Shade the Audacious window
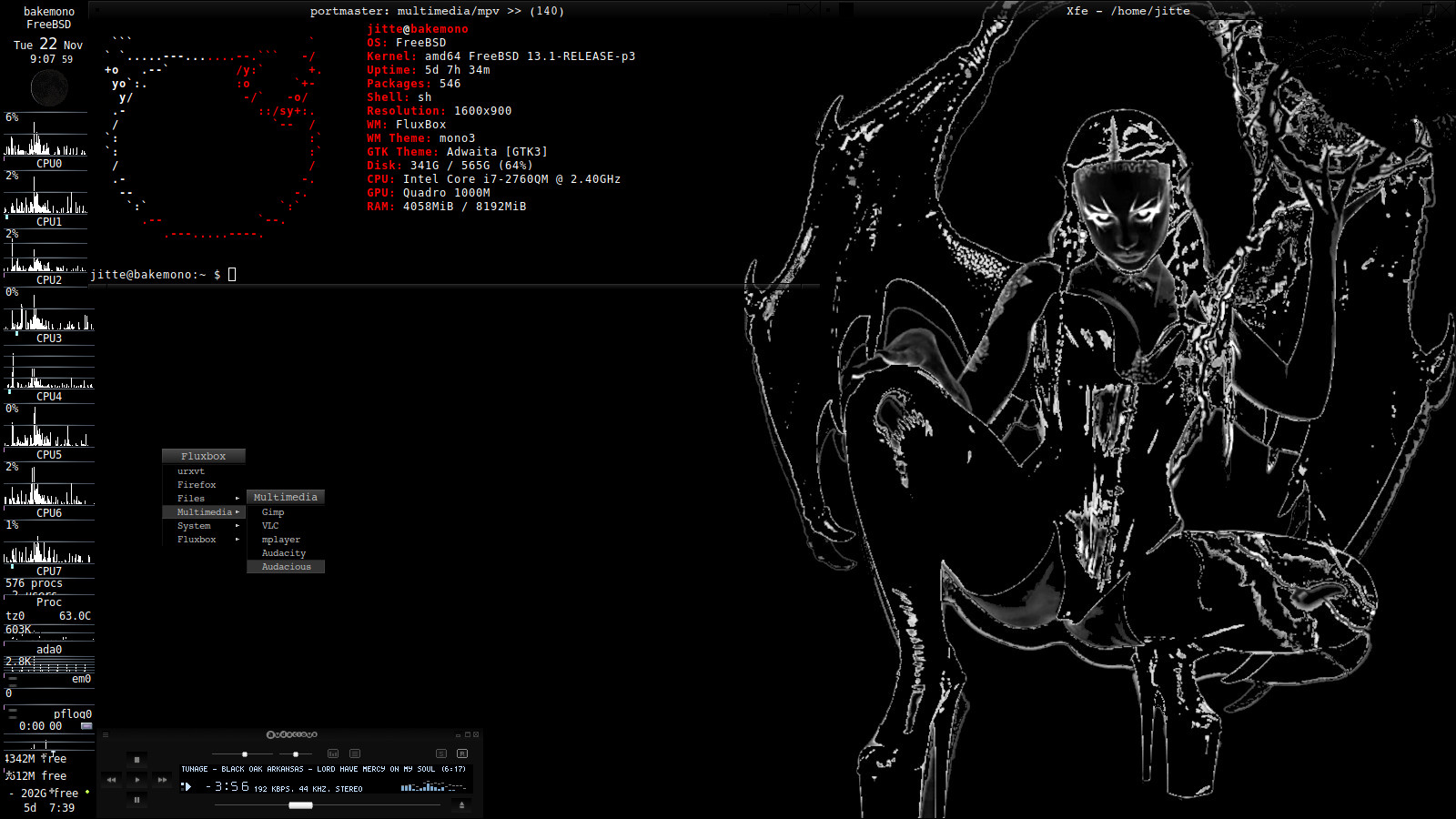This screenshot has height=819, width=1456. [468, 734]
